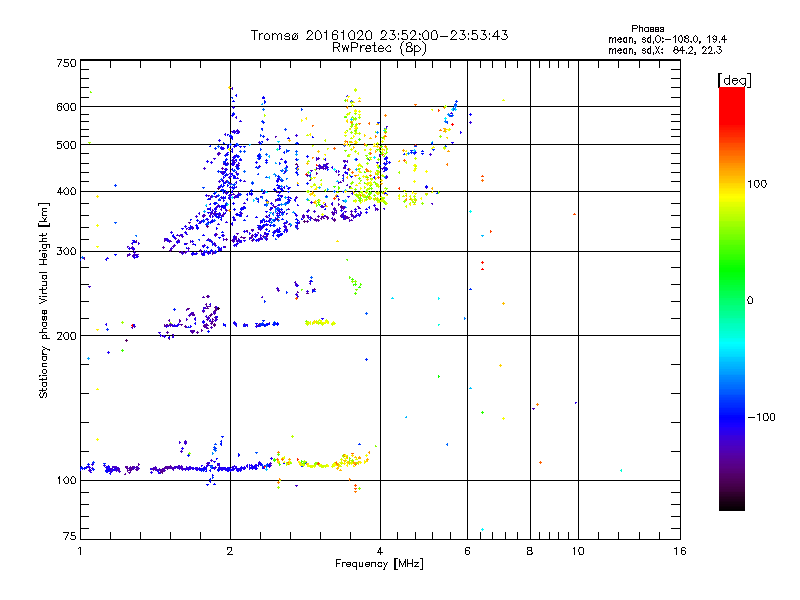The width and height of the screenshot is (800, 600).
Task: Click x-axis tick label '10'
Action: (x=578, y=551)
